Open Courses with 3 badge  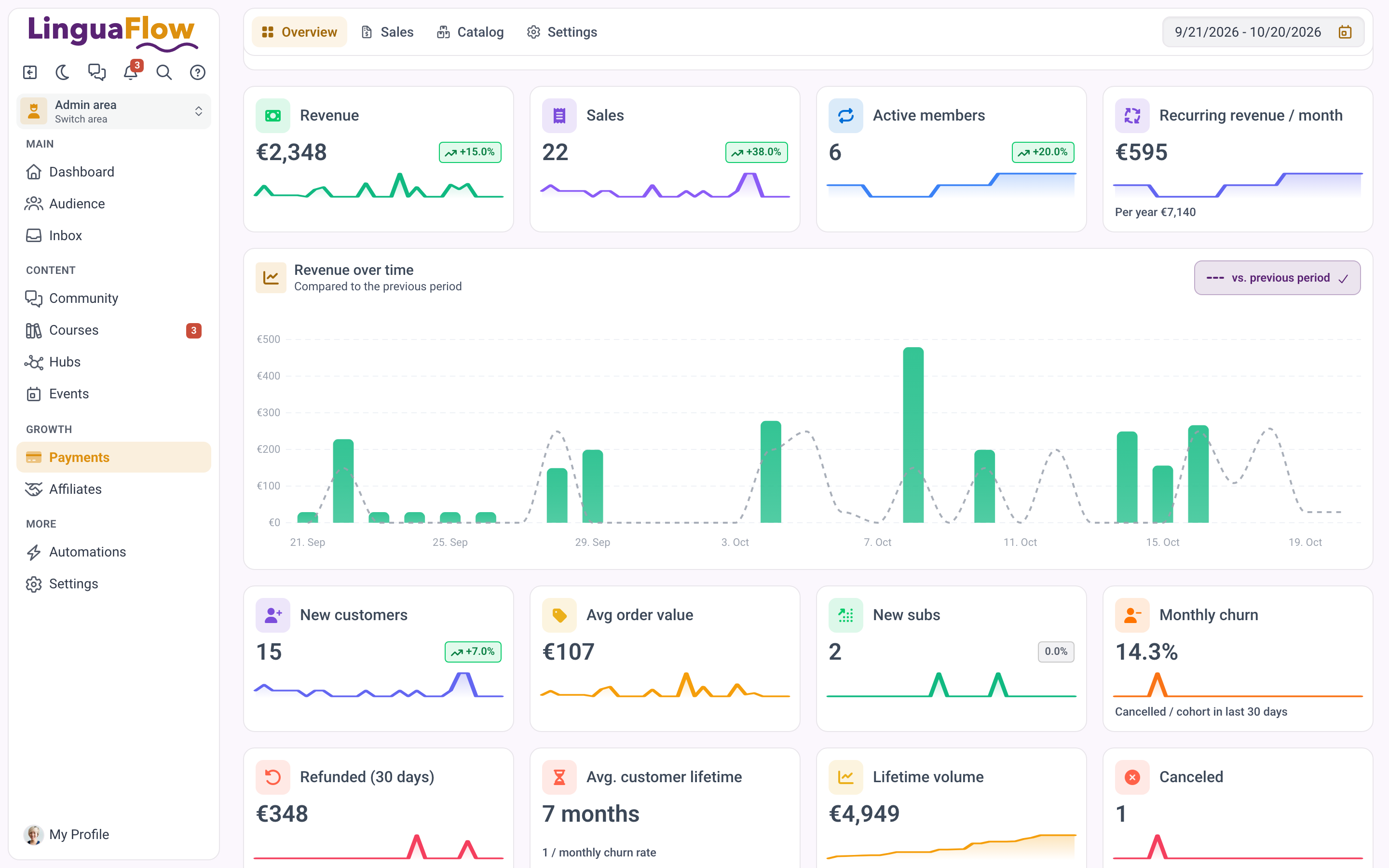pos(114,330)
